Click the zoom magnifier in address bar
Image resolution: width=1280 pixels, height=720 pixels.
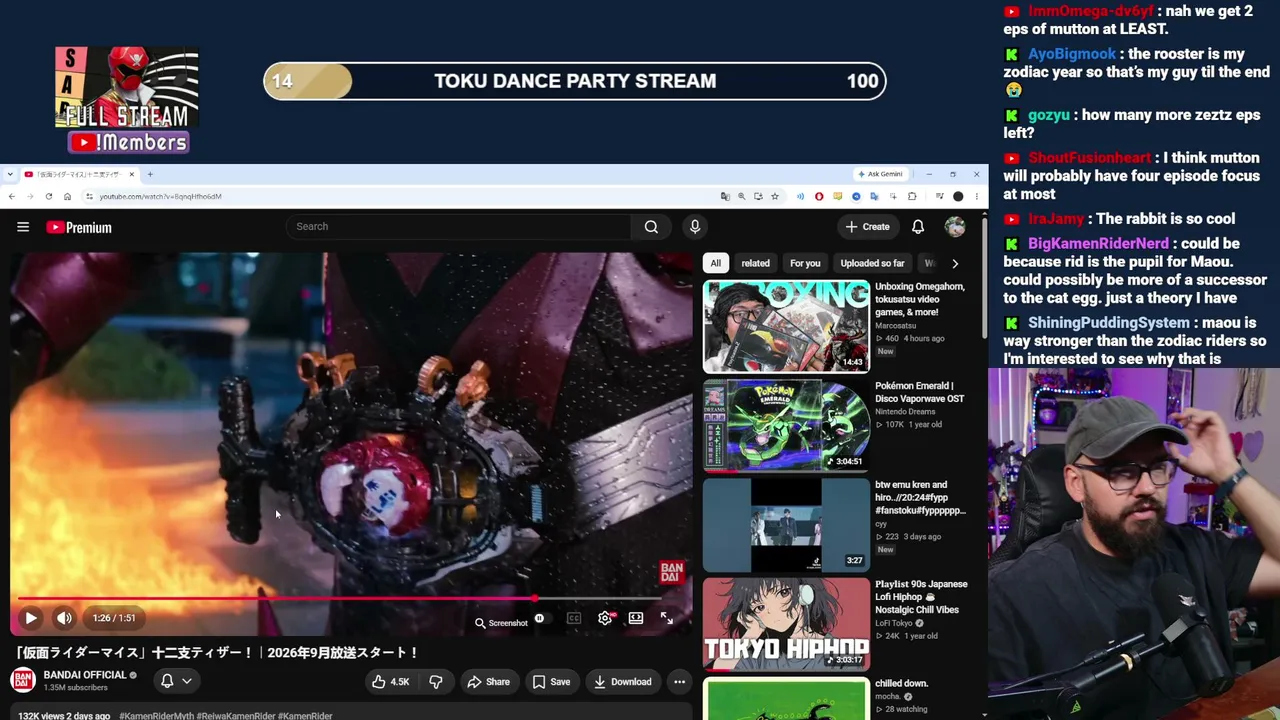[x=742, y=196]
